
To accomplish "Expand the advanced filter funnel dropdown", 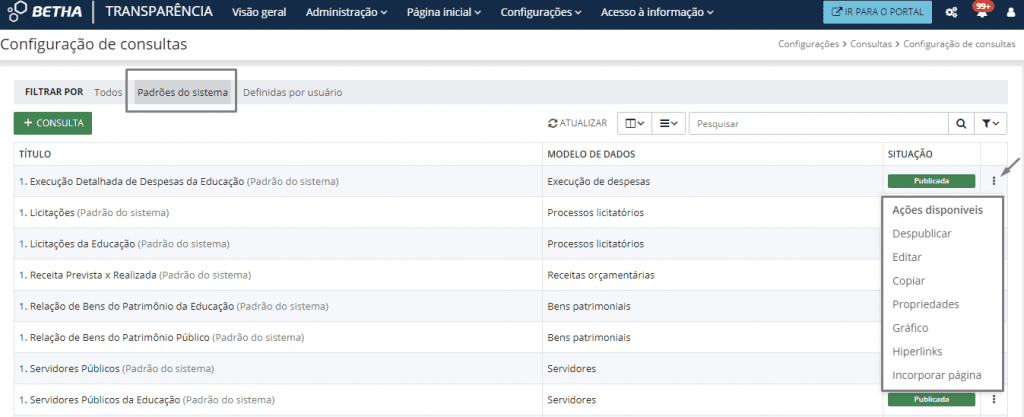I will click(990, 123).
